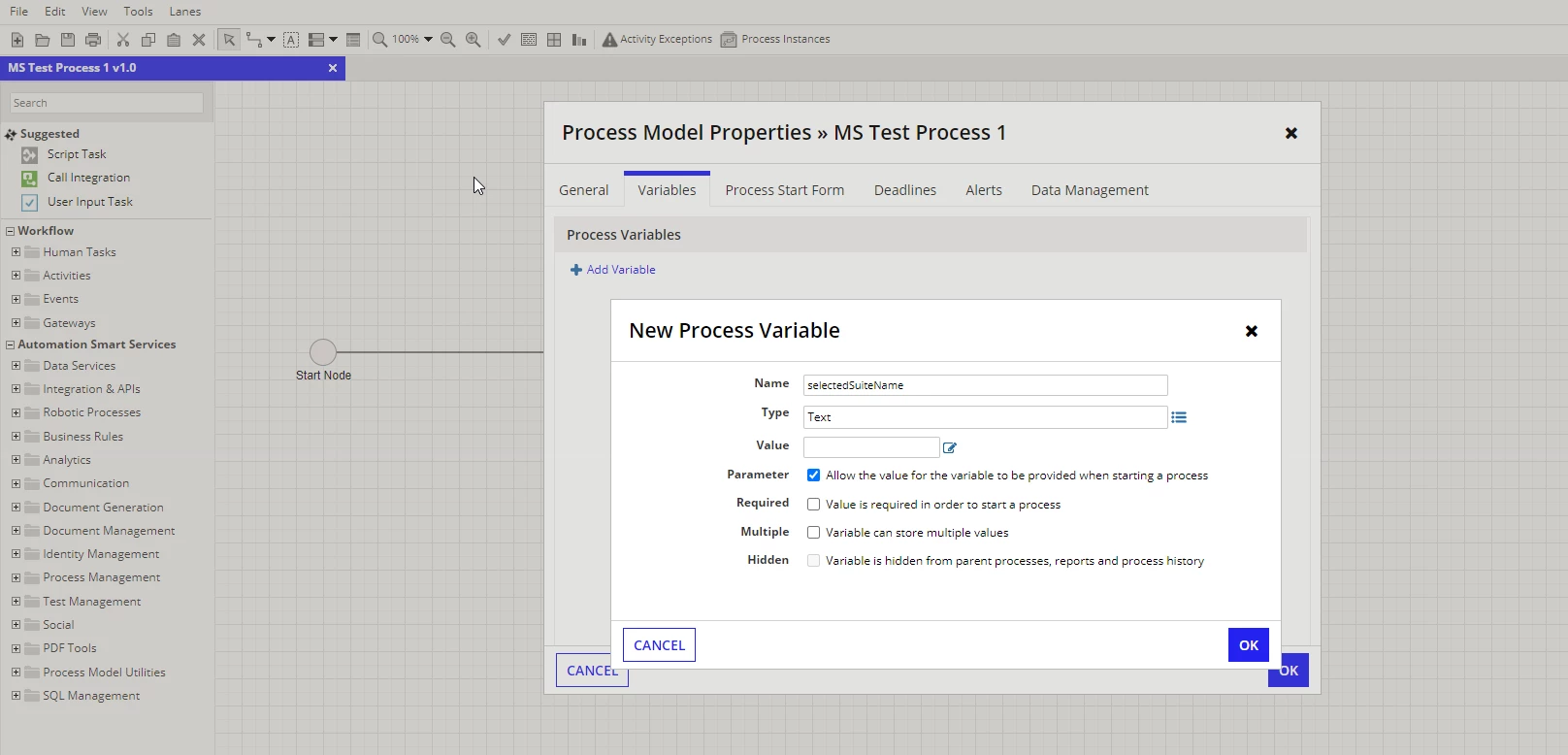
Task: Click the data type list icon beside Type
Action: coord(1179,417)
